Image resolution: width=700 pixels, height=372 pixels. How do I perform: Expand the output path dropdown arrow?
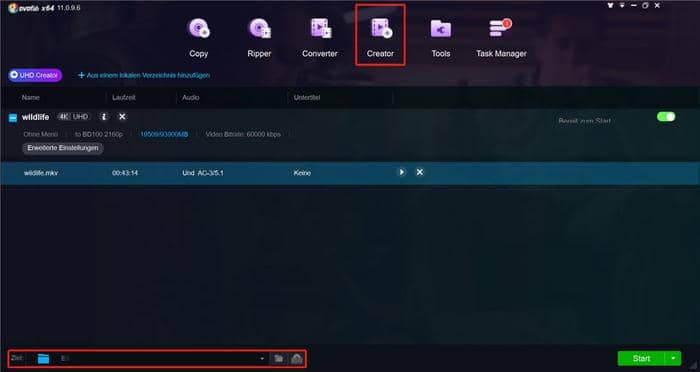click(262, 359)
